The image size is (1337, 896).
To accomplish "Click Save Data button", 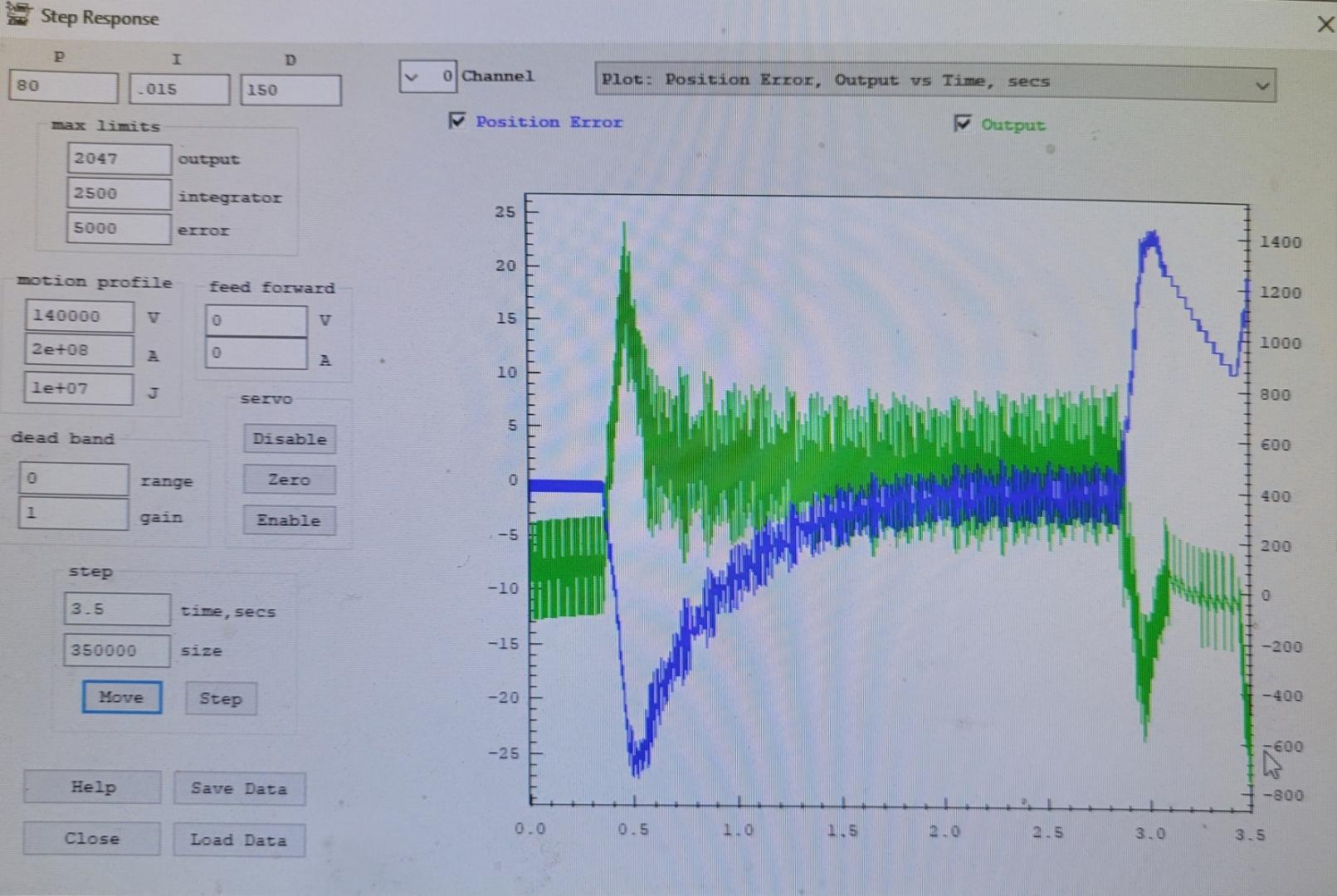I will point(239,788).
